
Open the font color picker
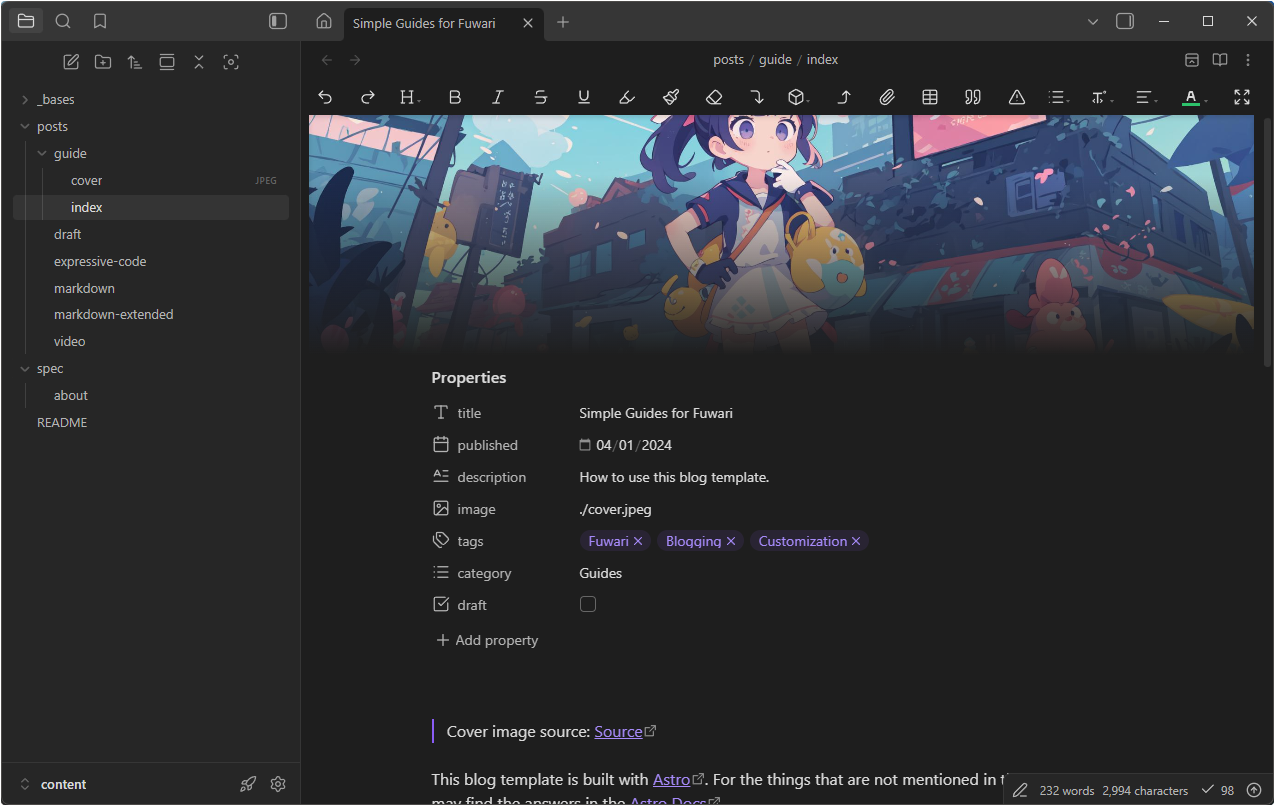[1192, 97]
